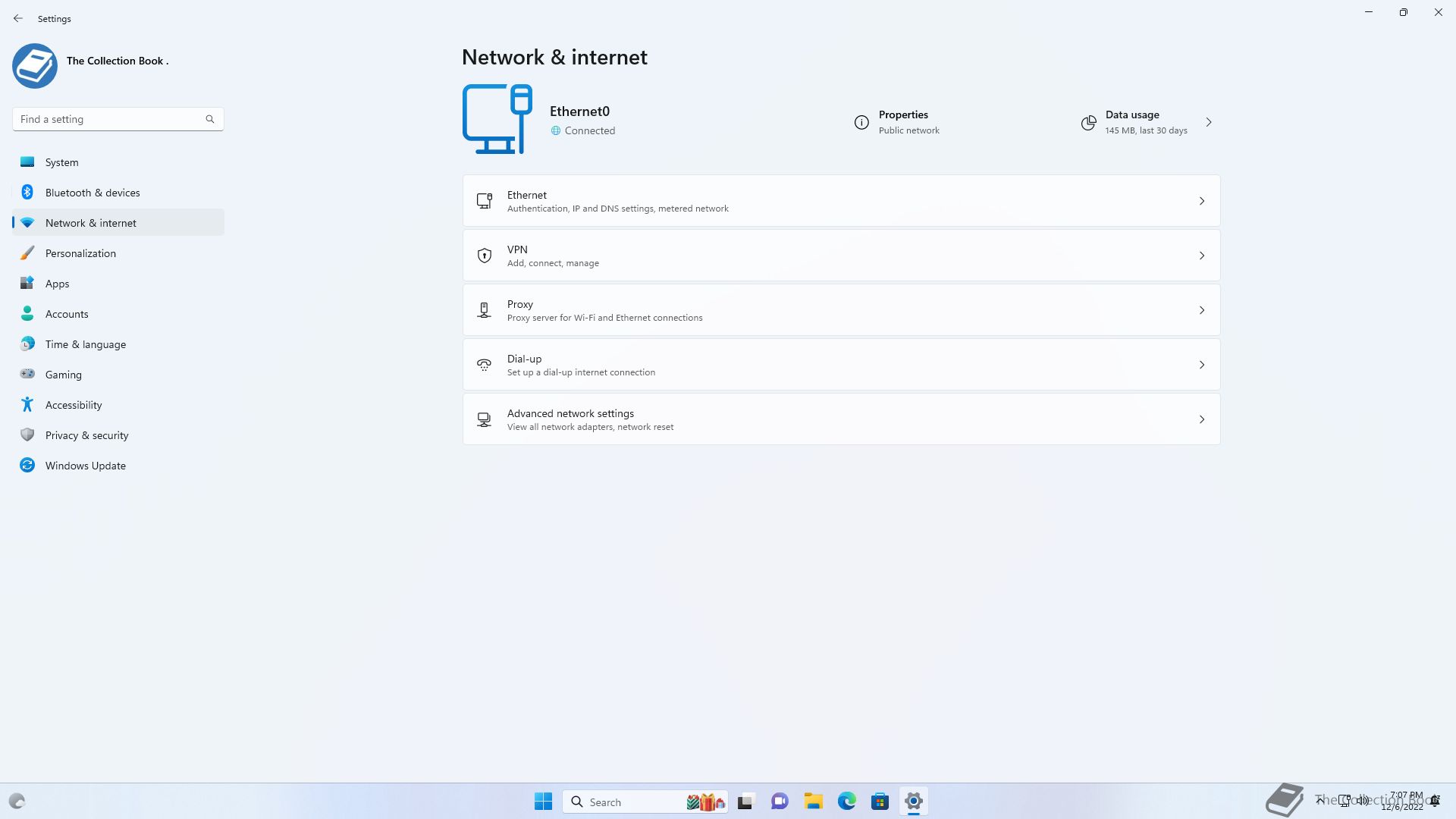1456x819 pixels.
Task: Go to Apps settings
Action: click(x=118, y=284)
